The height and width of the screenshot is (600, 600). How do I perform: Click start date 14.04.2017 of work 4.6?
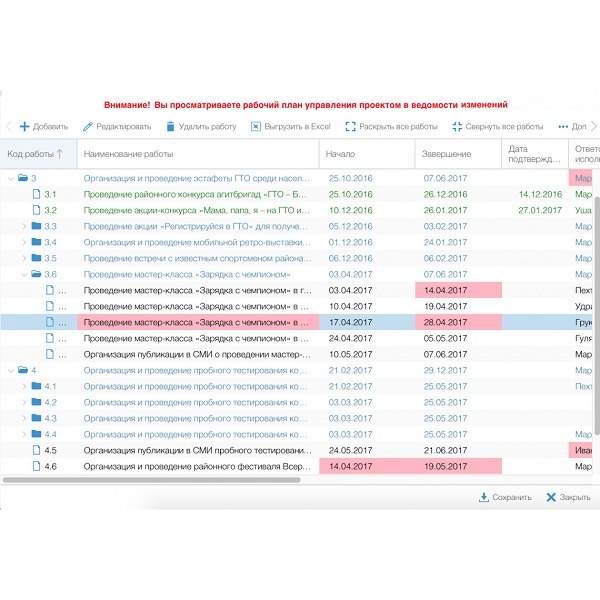[367, 466]
